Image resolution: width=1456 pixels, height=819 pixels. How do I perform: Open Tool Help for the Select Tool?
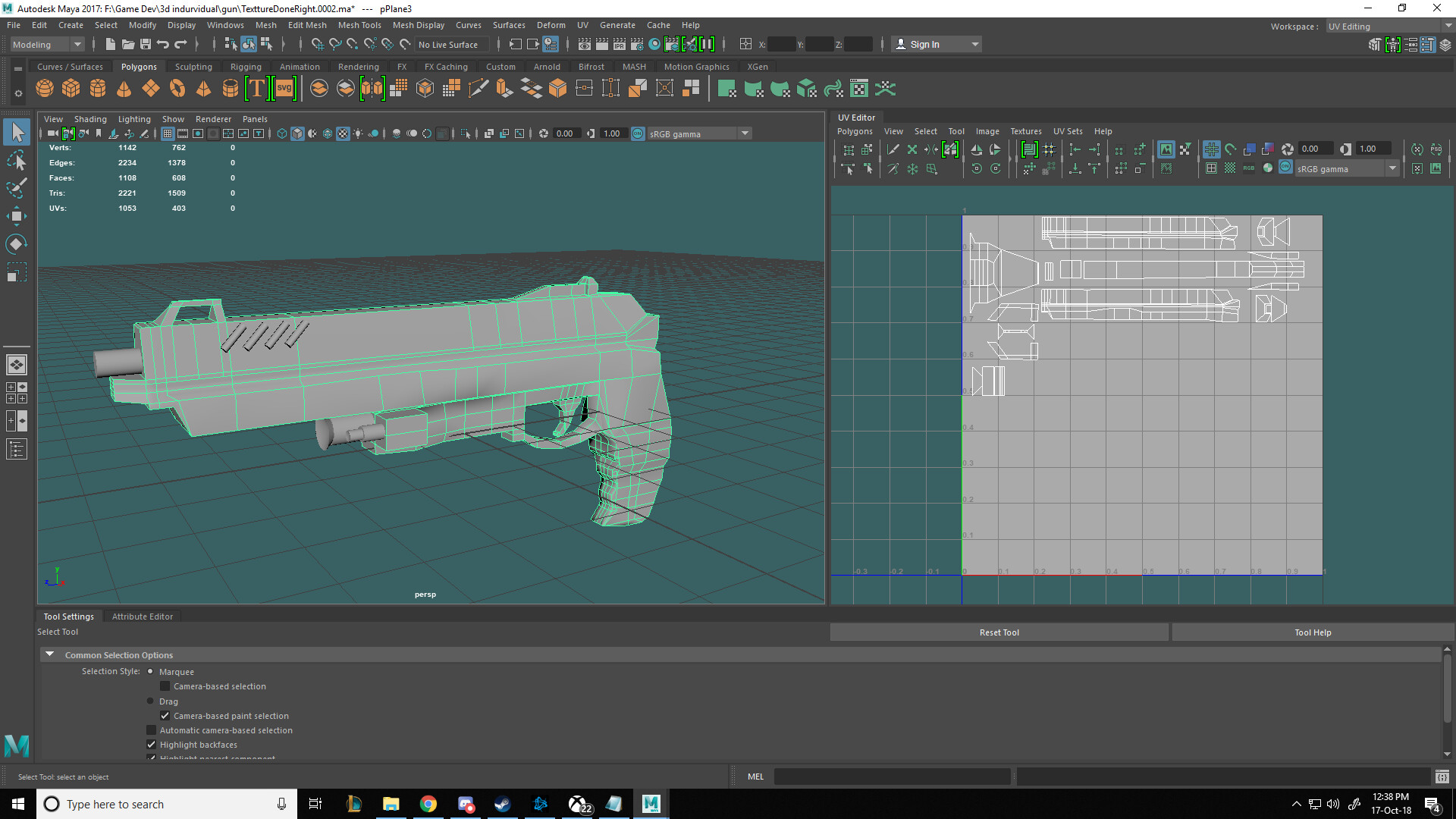tap(1313, 632)
